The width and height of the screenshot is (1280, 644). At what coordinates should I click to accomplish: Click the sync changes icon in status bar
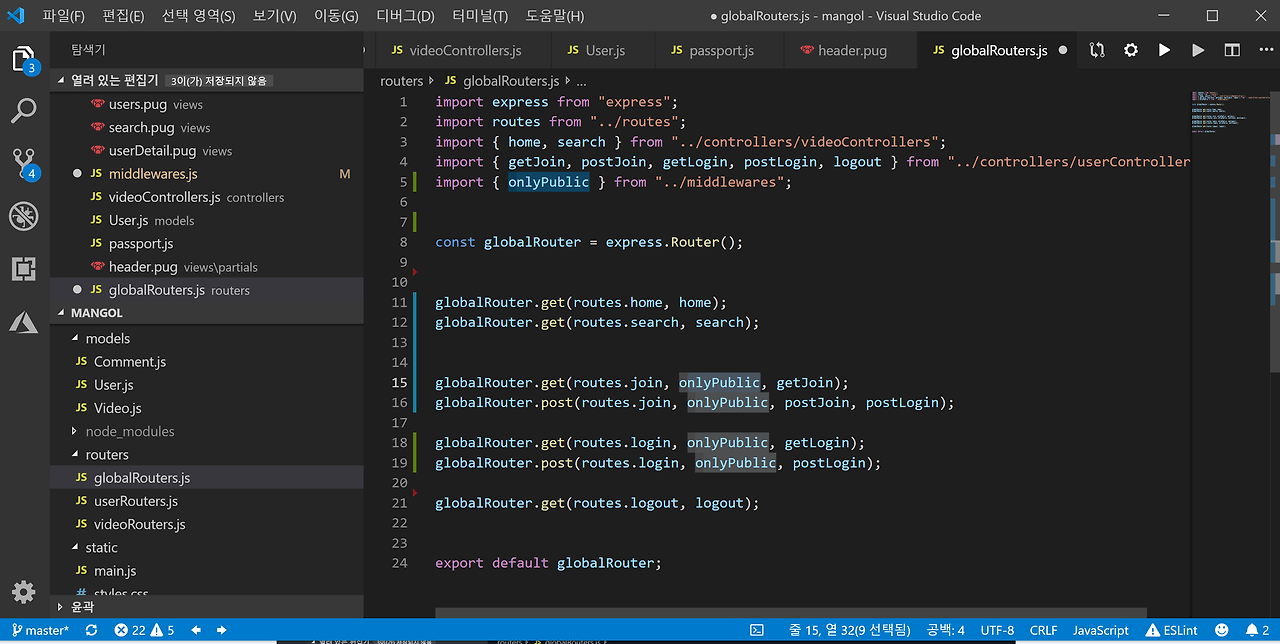[x=91, y=630]
